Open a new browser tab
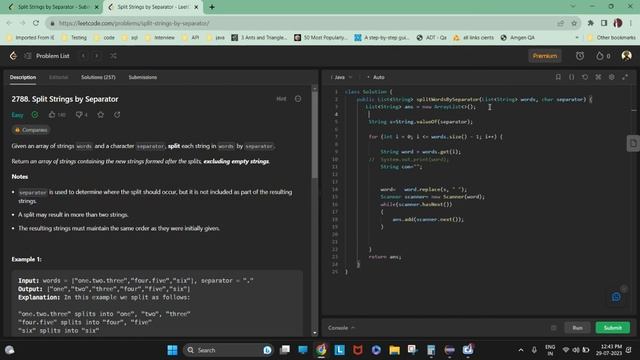640x360 pixels. (212, 7)
